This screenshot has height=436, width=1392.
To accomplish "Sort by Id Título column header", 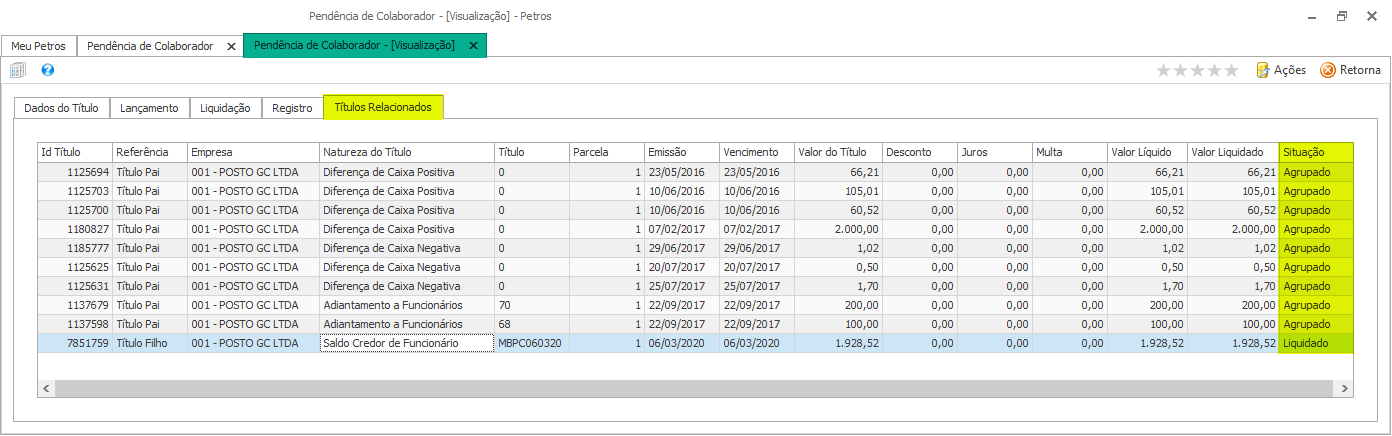I will pyautogui.click(x=75, y=152).
